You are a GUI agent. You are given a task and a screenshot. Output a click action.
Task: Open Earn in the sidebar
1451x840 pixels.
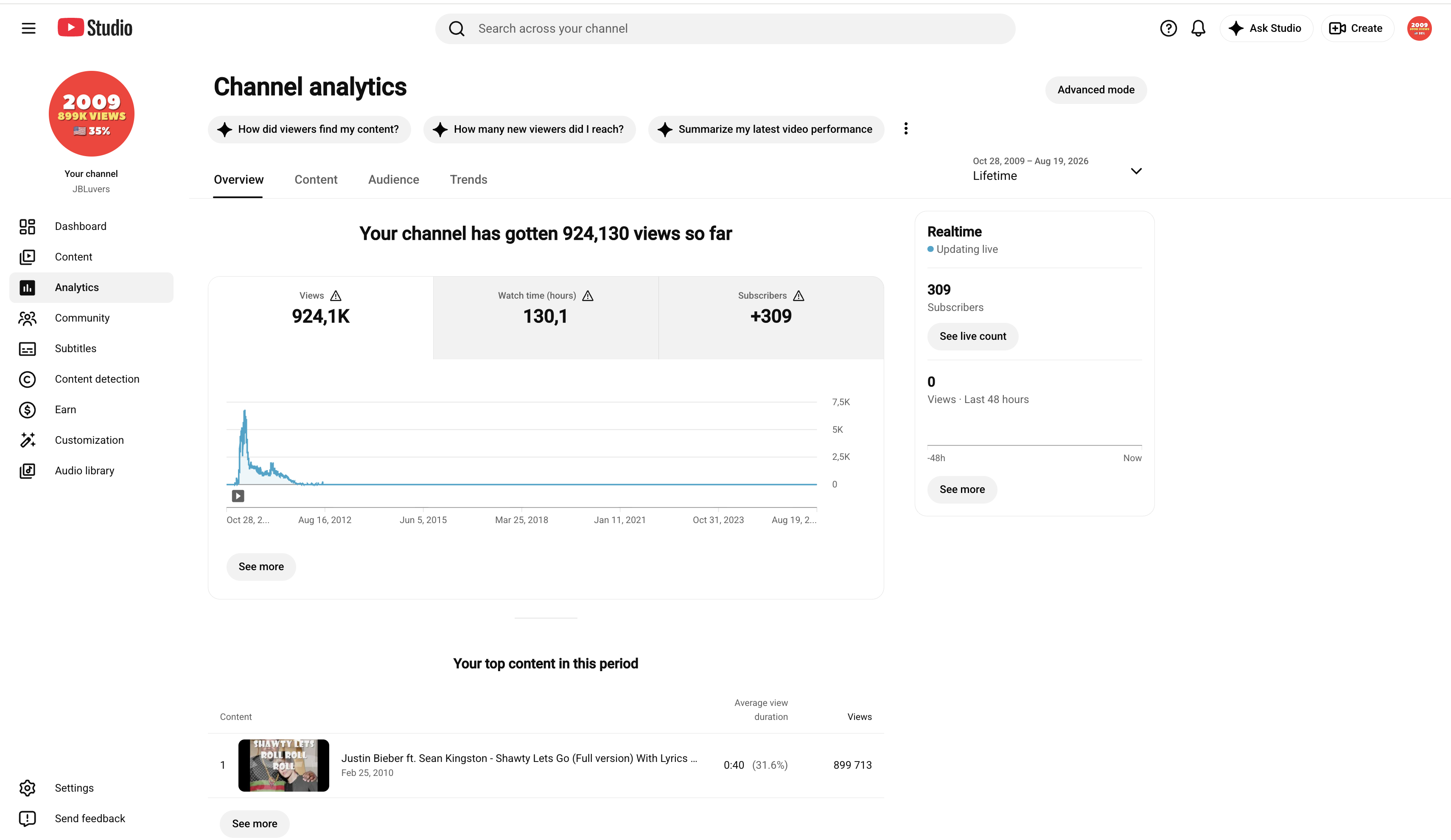[x=91, y=409]
